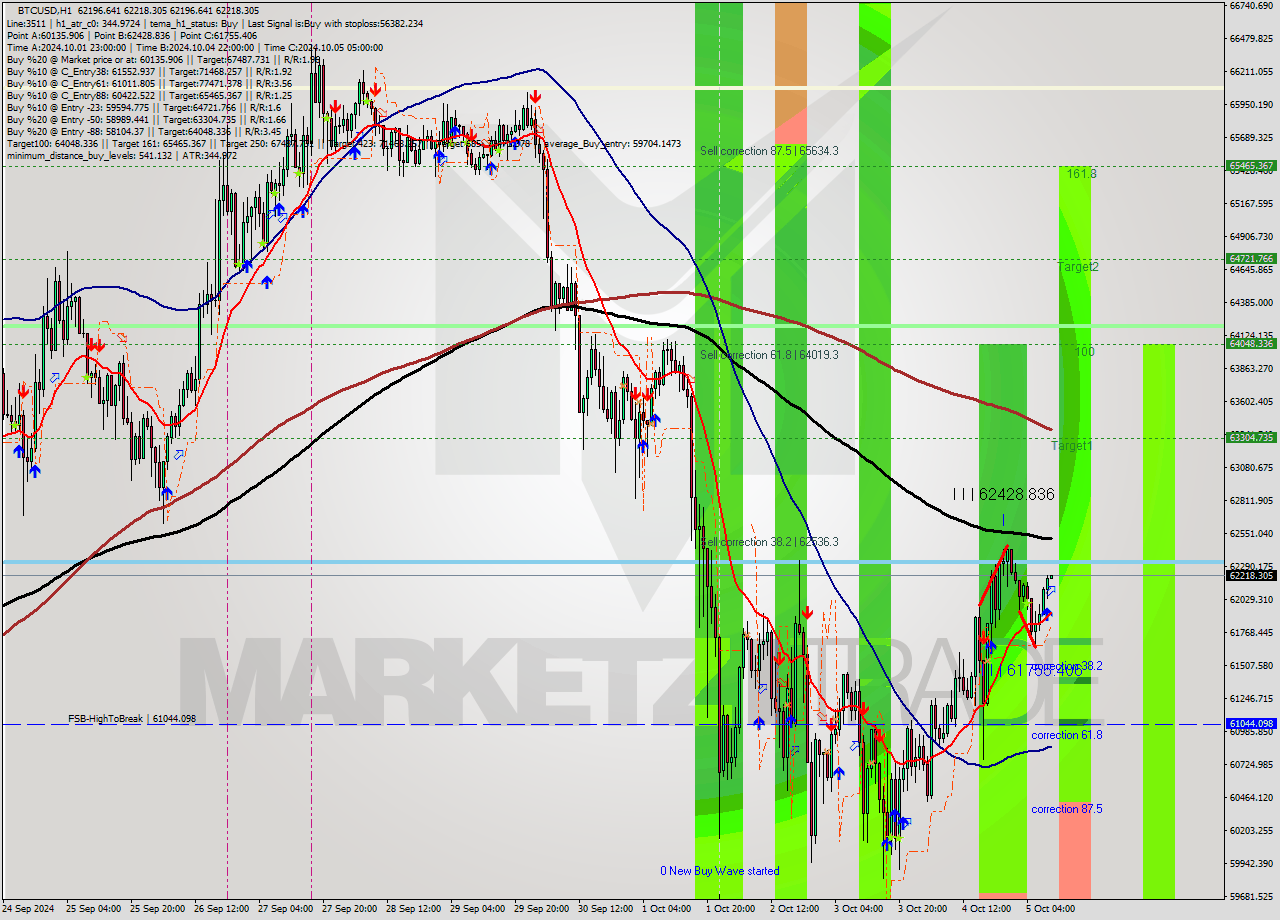Click the green 64048.336 price tag
The height and width of the screenshot is (920, 1280).
[x=1250, y=344]
